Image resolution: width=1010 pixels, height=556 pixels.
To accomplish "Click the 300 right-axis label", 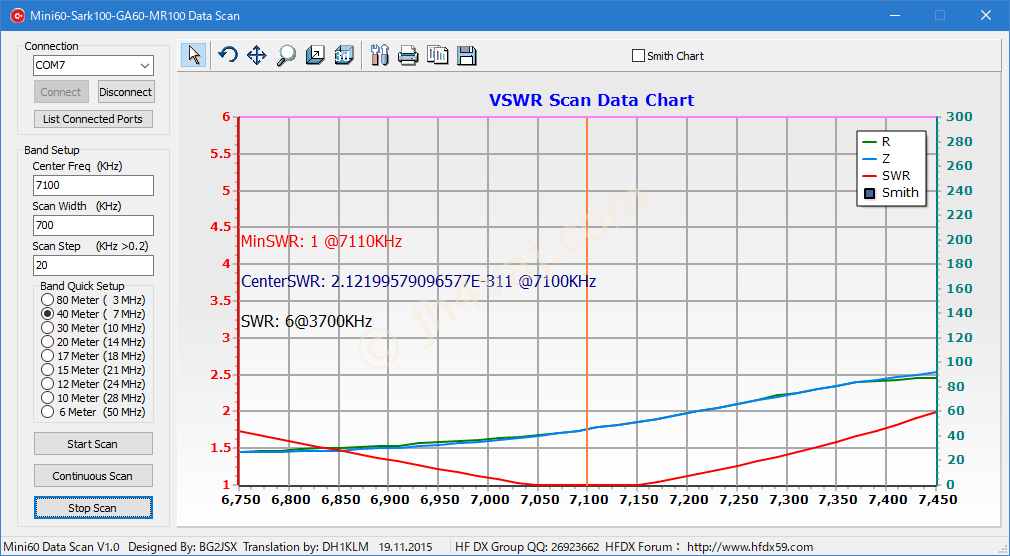I will tap(960, 117).
